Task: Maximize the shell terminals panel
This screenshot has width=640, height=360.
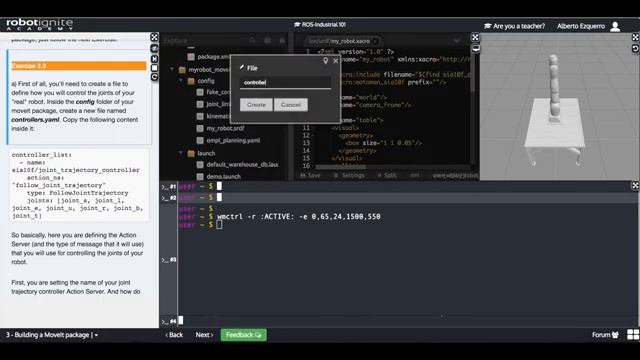Action: [x=636, y=186]
